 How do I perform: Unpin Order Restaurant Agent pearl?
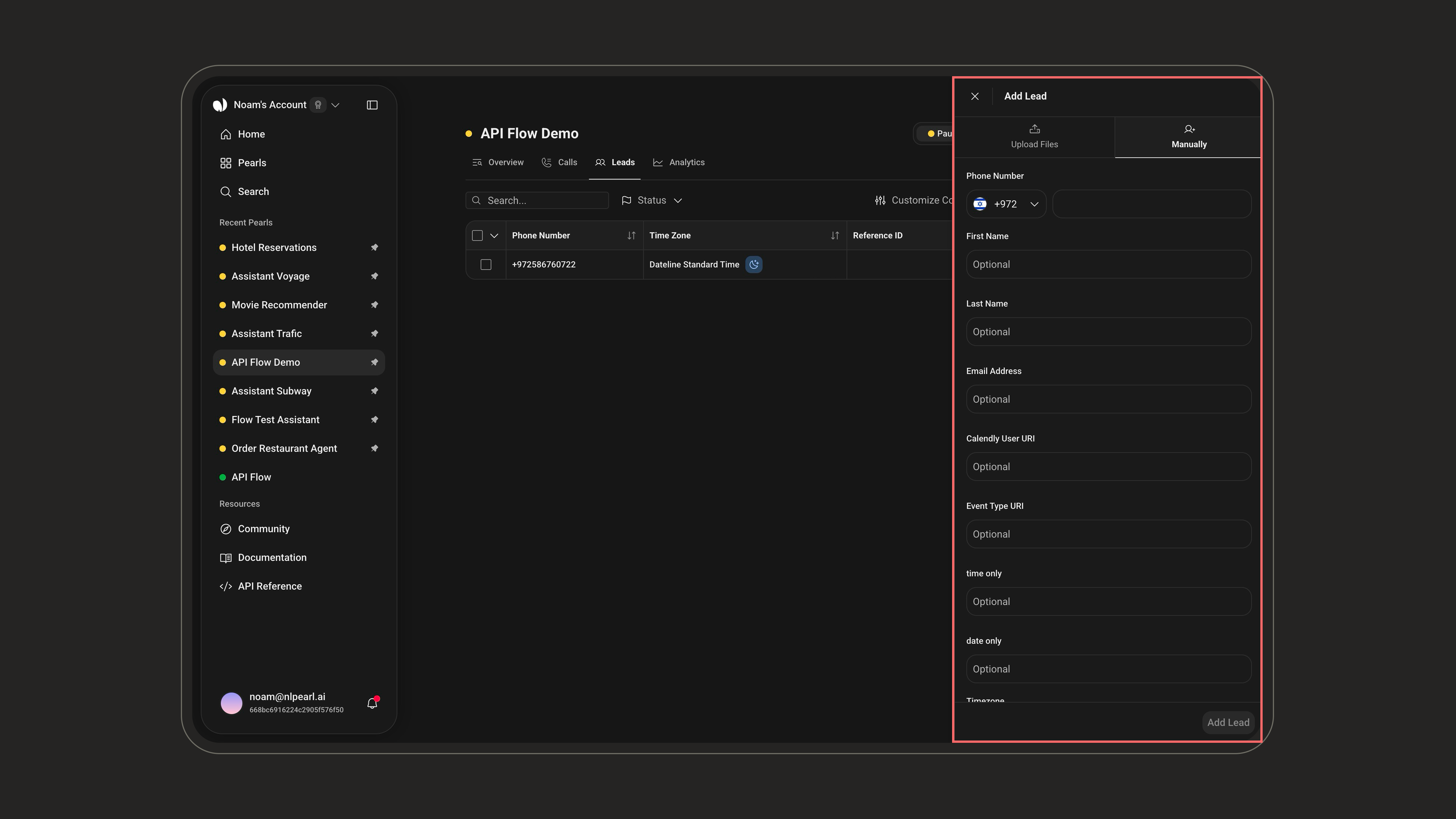(374, 448)
